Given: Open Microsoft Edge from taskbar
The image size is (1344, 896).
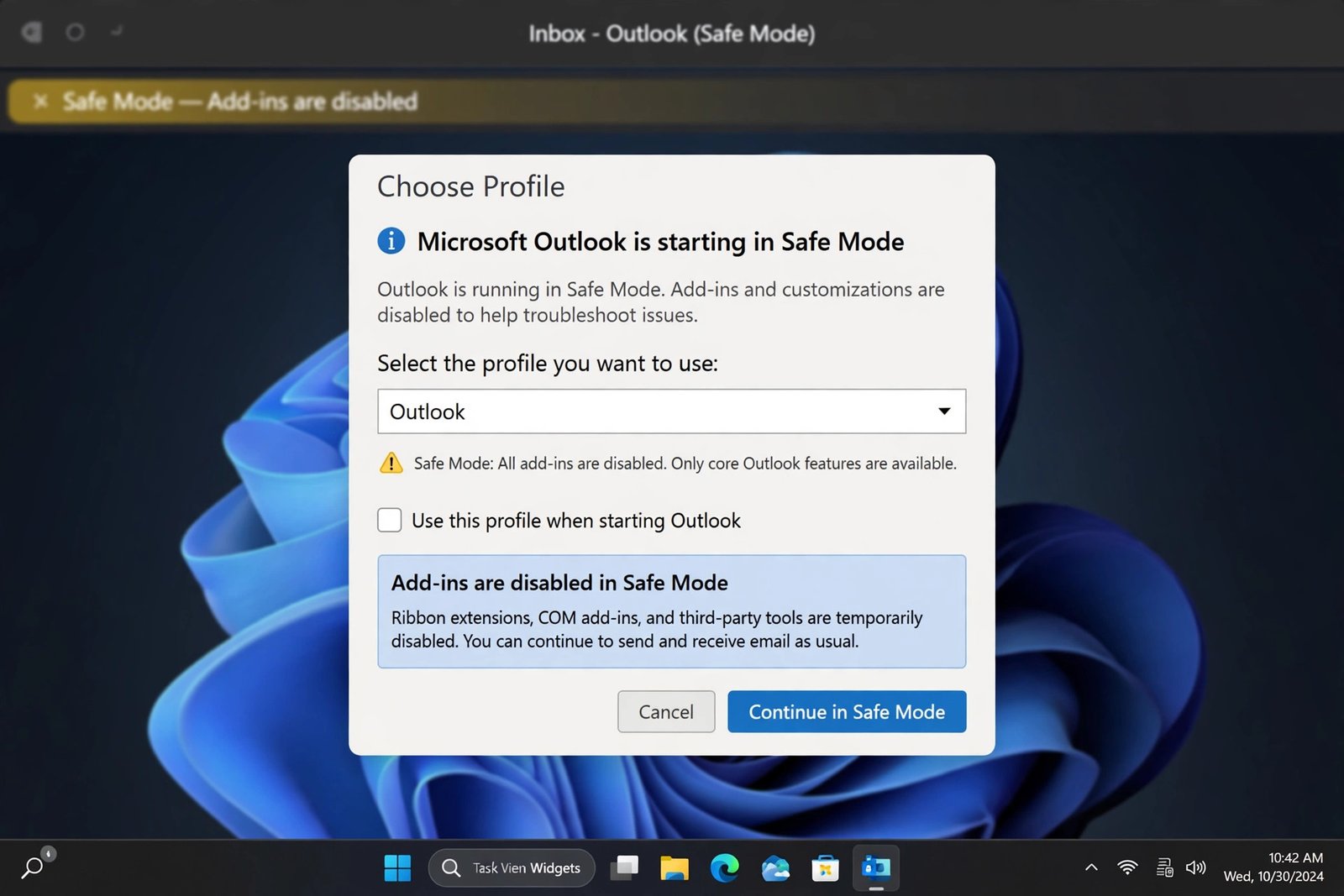Looking at the screenshot, I should click(x=724, y=867).
